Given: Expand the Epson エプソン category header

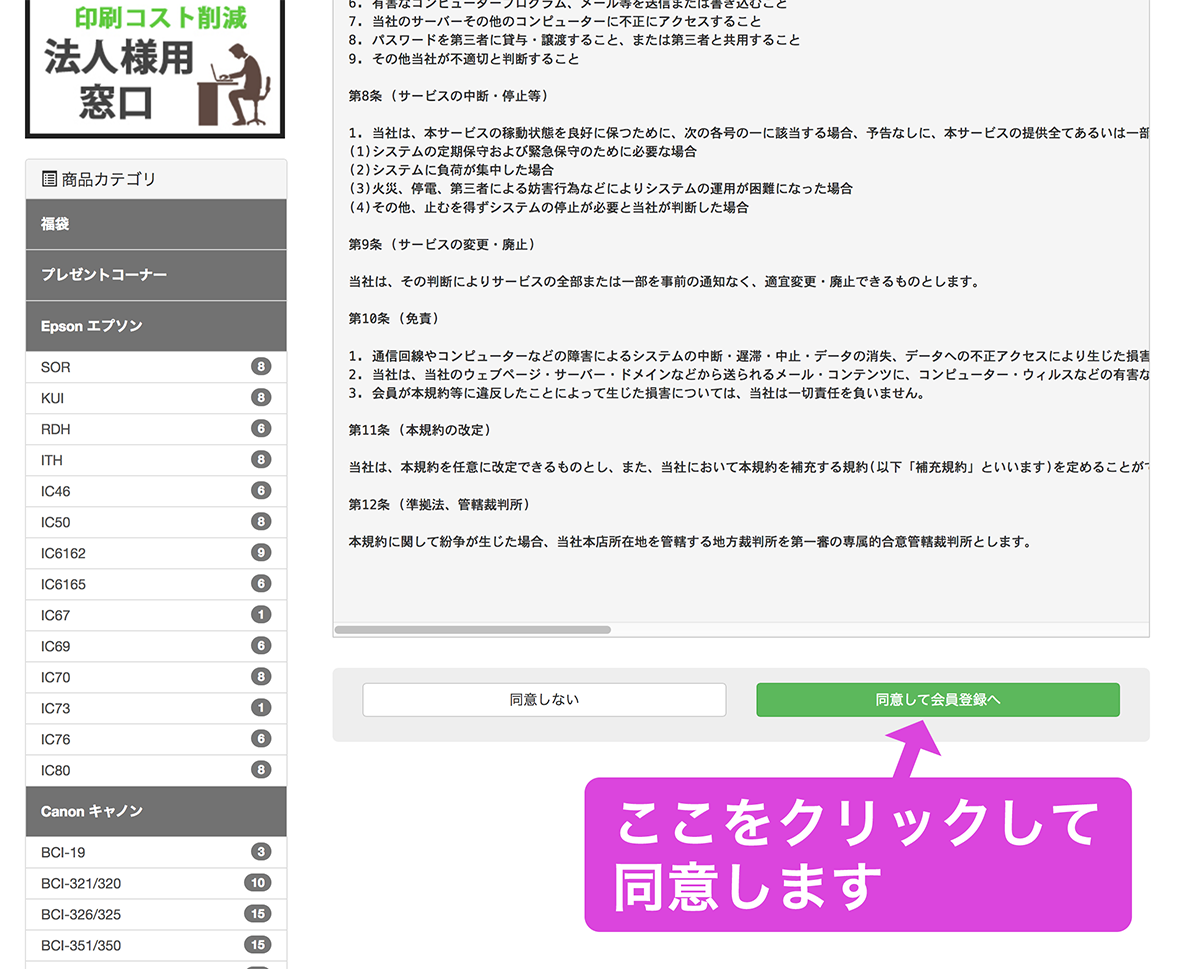Looking at the screenshot, I should tap(156, 326).
